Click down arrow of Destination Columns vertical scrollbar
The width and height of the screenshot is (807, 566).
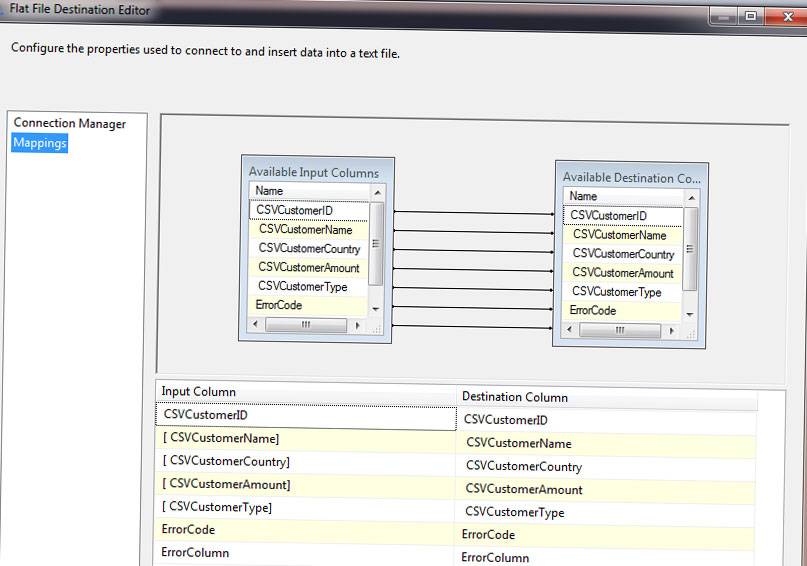pyautogui.click(x=690, y=314)
